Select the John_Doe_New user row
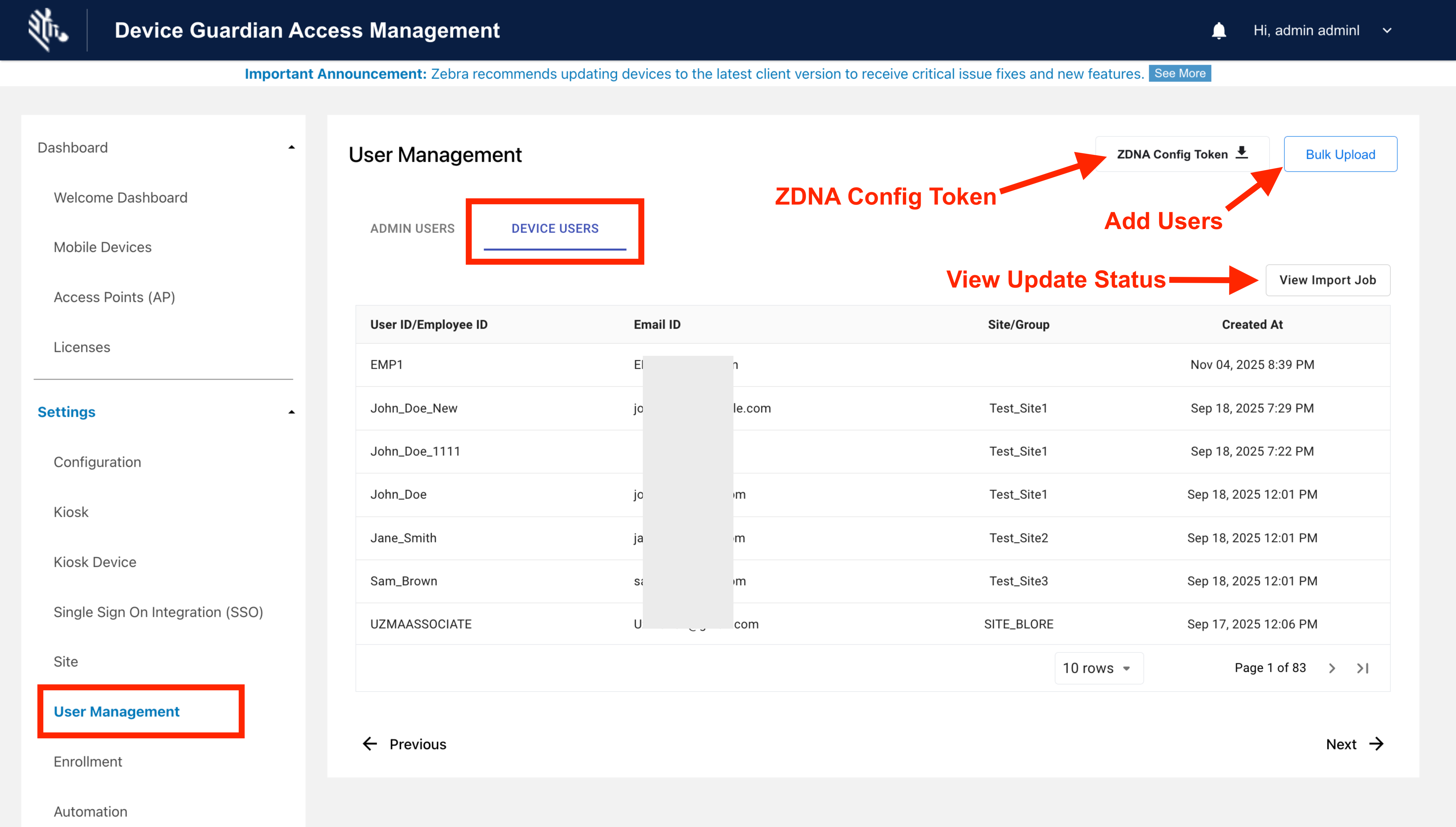 (414, 408)
